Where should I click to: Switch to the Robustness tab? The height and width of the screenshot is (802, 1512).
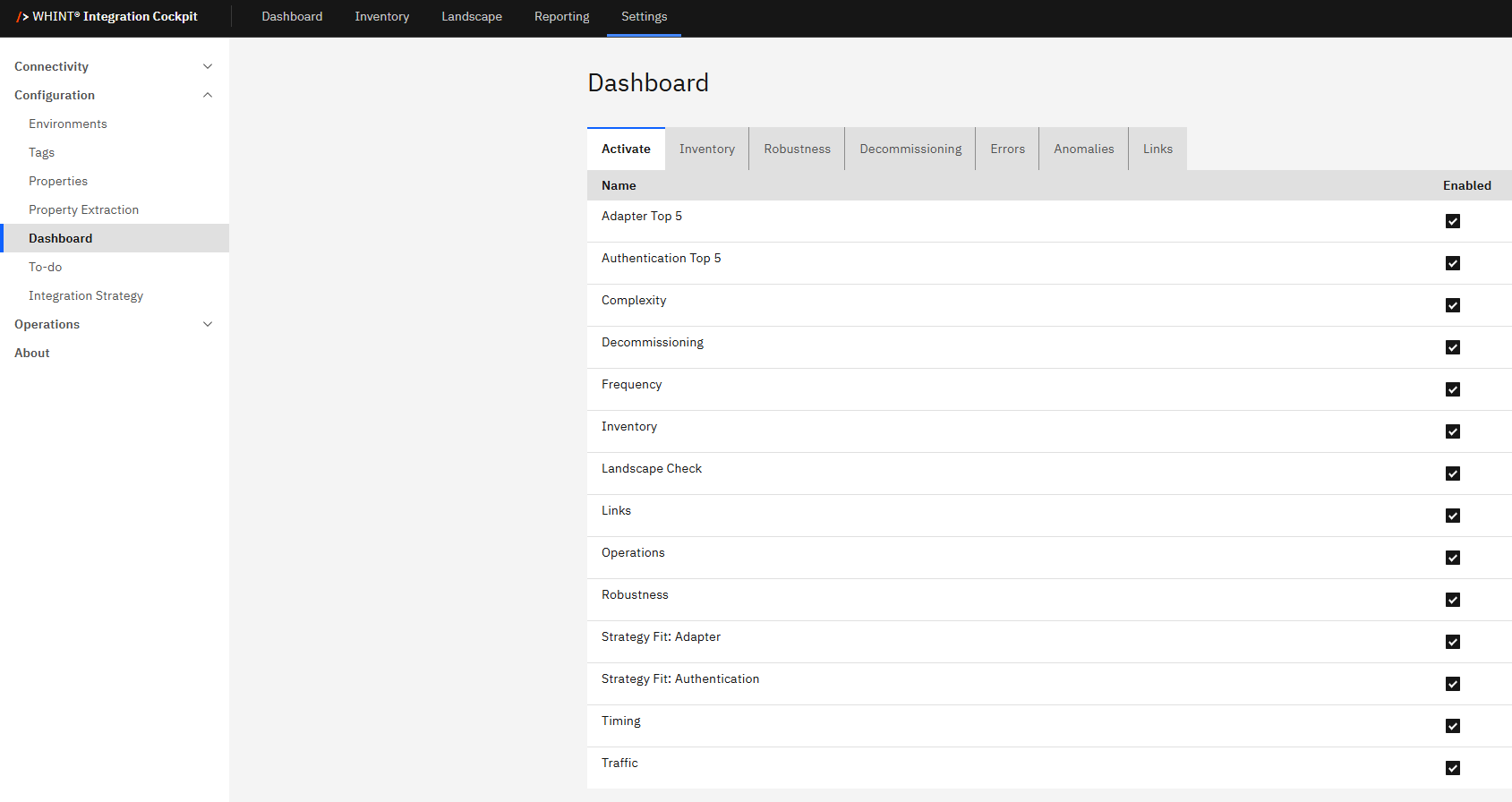coord(797,149)
